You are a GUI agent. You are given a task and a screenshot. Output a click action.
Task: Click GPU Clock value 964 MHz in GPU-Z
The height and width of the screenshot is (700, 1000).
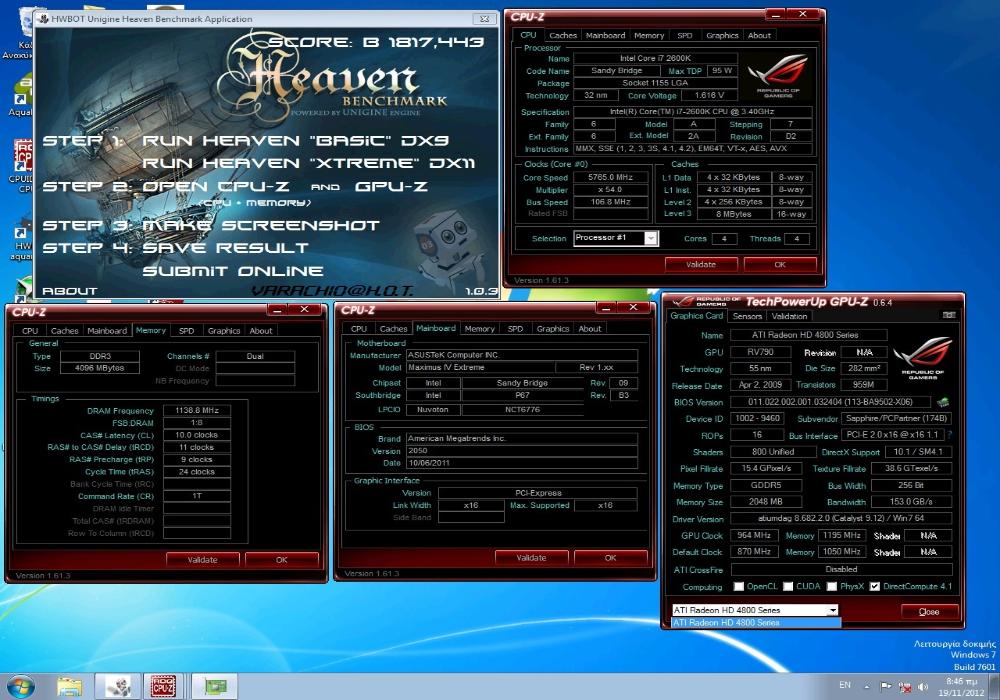click(754, 536)
